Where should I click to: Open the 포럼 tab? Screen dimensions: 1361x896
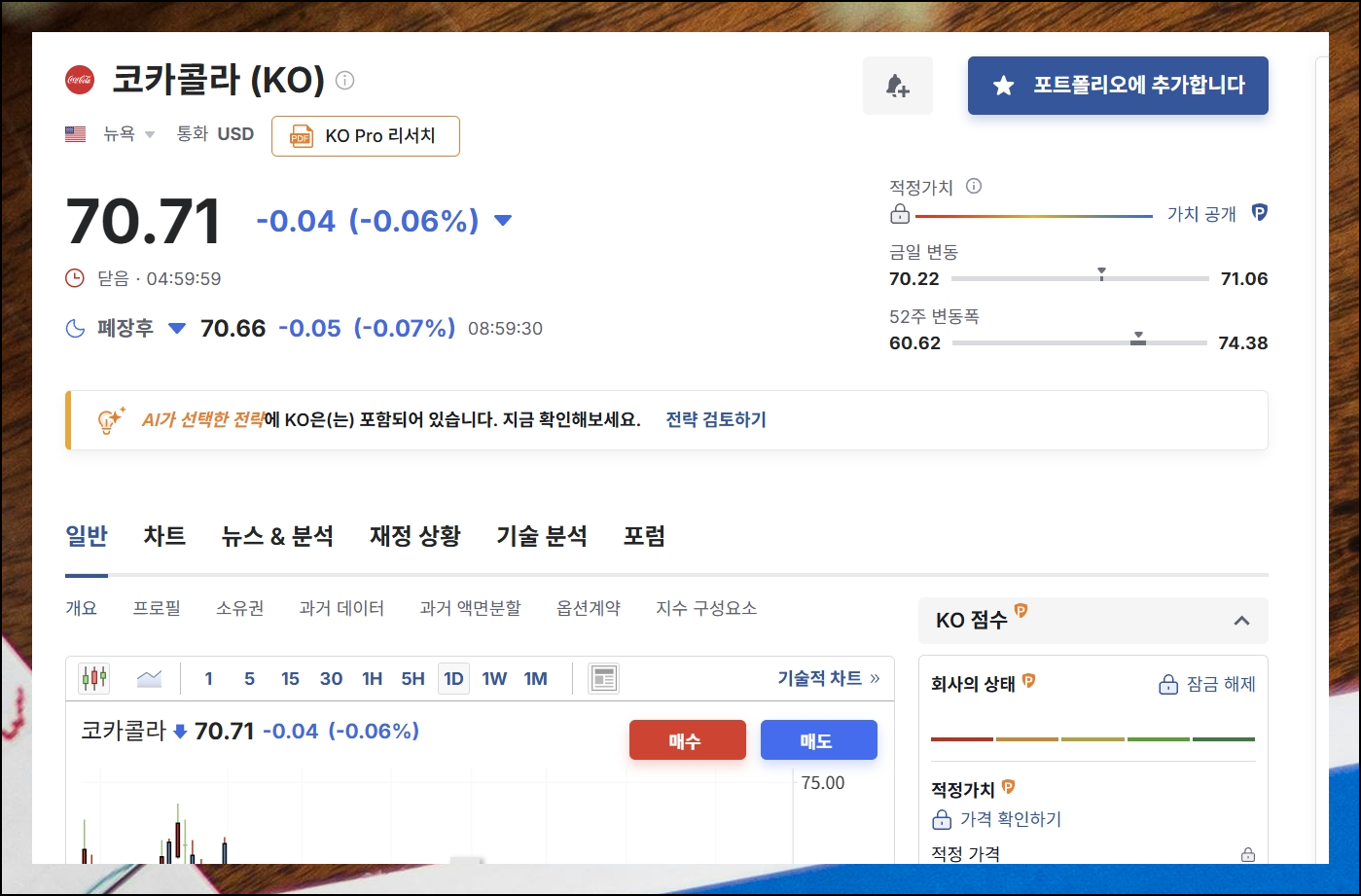point(644,536)
